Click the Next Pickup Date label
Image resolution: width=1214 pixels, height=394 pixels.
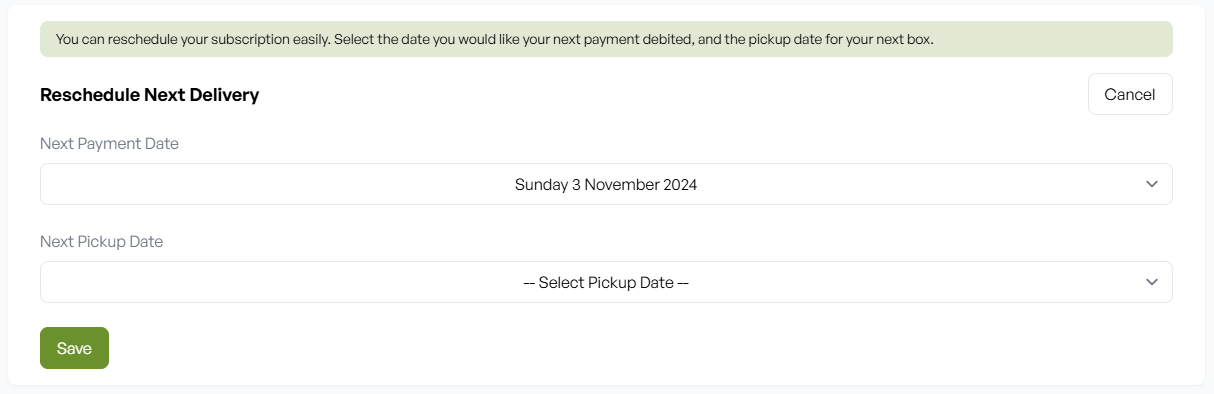101,241
